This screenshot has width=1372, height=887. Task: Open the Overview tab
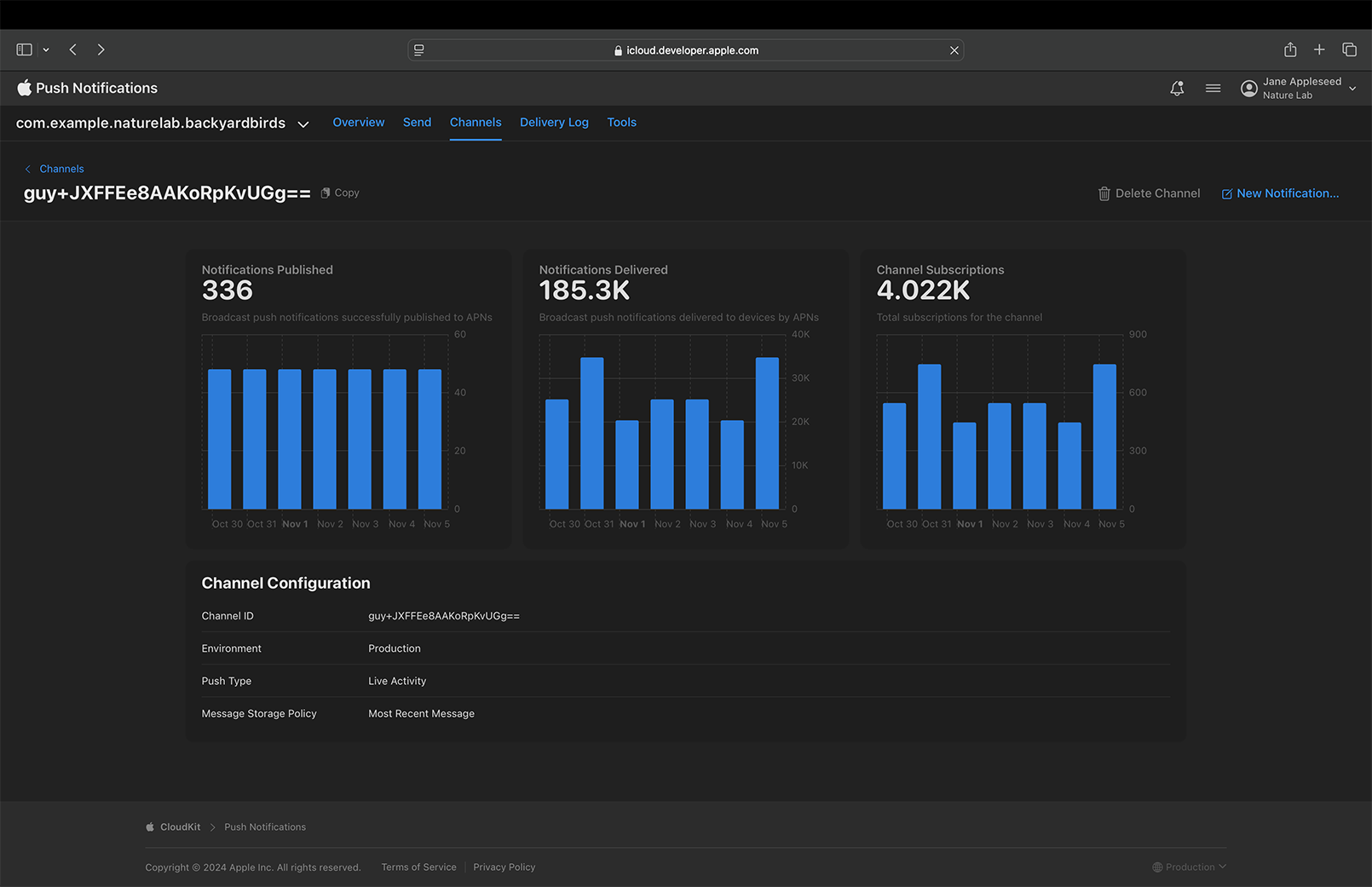(358, 122)
